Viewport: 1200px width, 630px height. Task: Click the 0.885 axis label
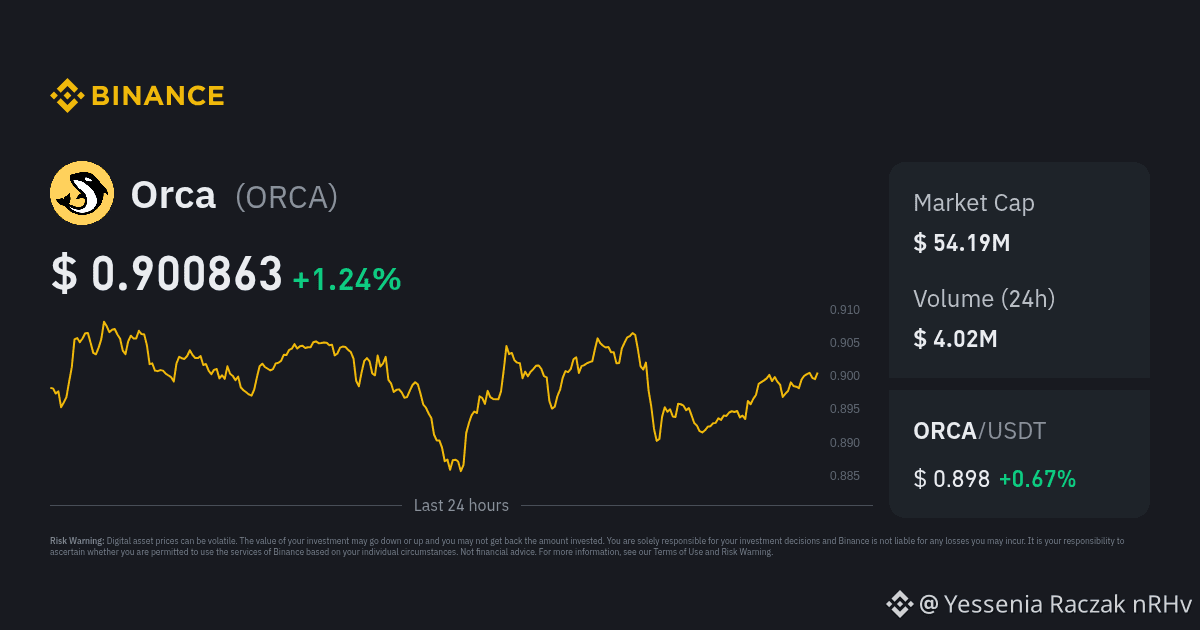point(844,475)
